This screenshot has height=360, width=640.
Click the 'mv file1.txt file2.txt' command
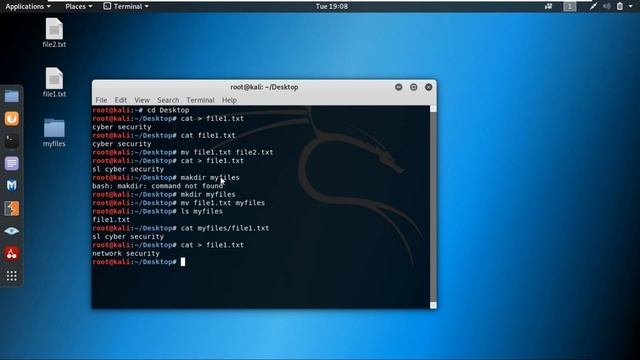click(227, 152)
